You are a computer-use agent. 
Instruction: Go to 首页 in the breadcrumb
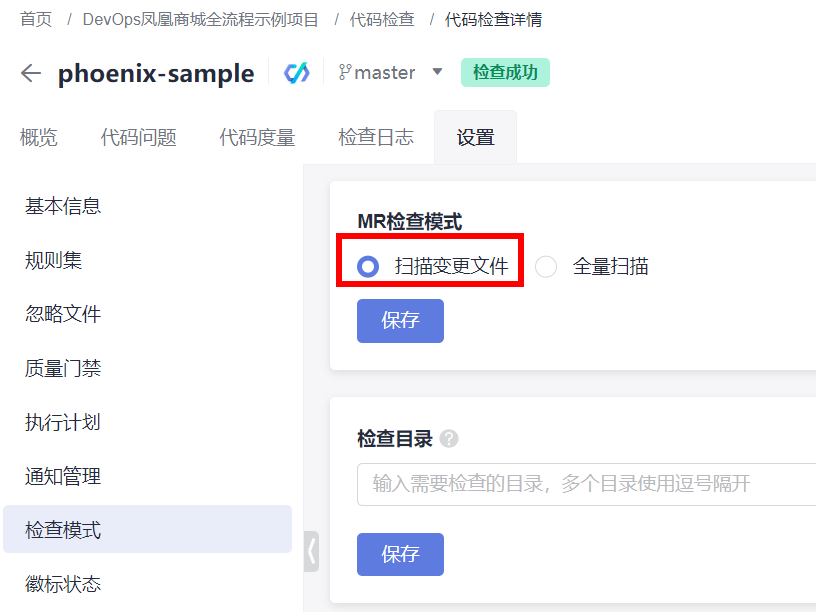[x=36, y=19]
